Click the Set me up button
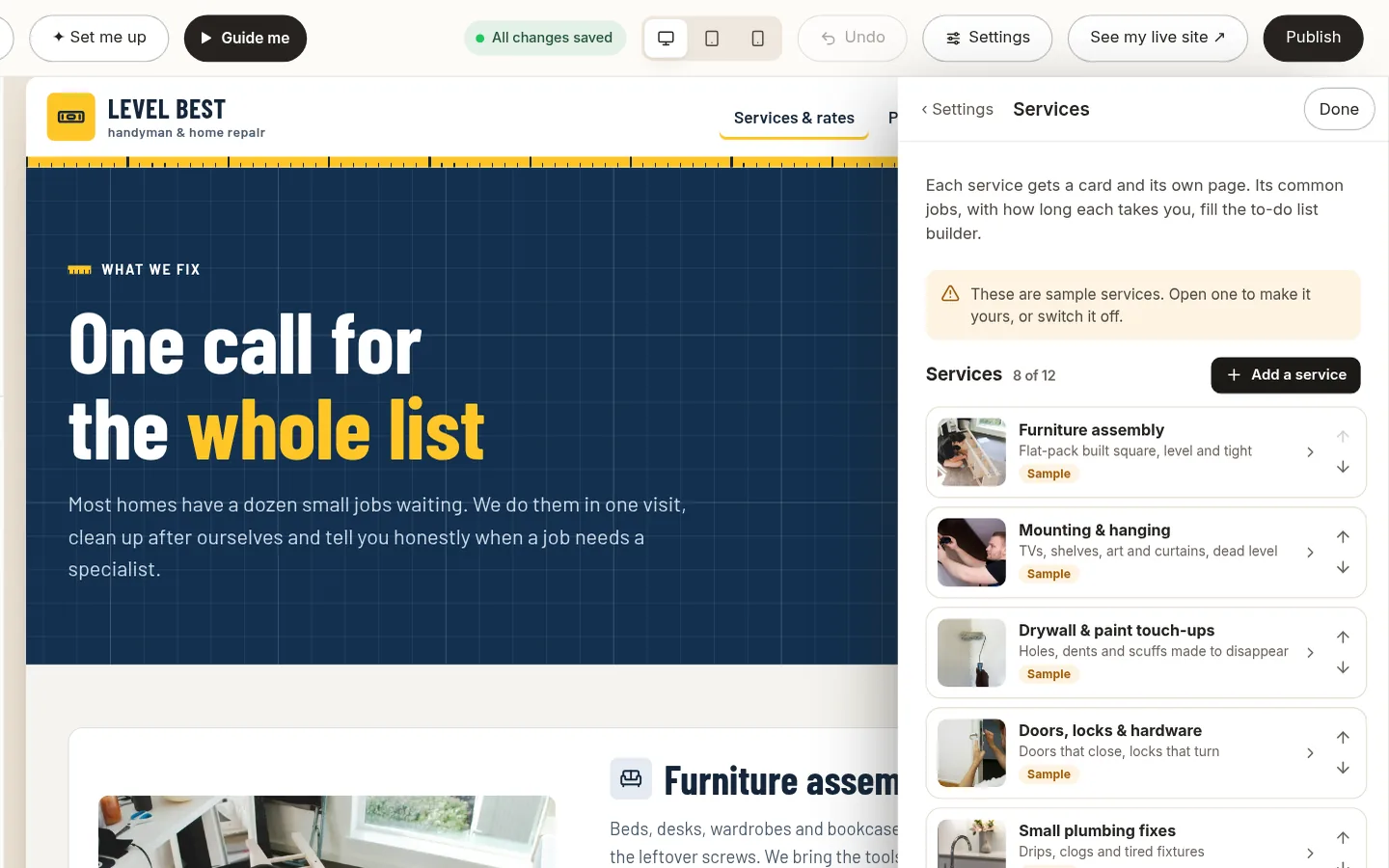This screenshot has height=868, width=1389. 99,38
